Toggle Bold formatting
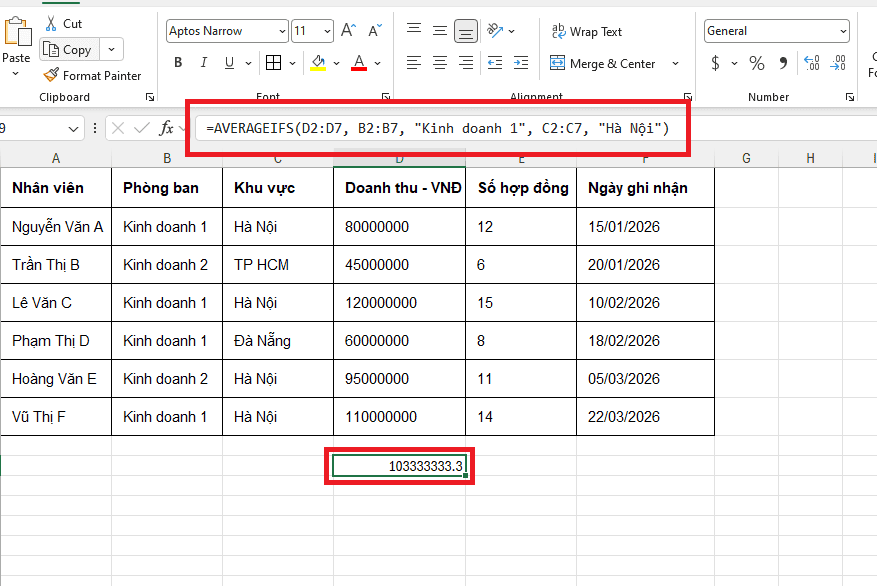Viewport: 877px width, 586px height. tap(178, 63)
